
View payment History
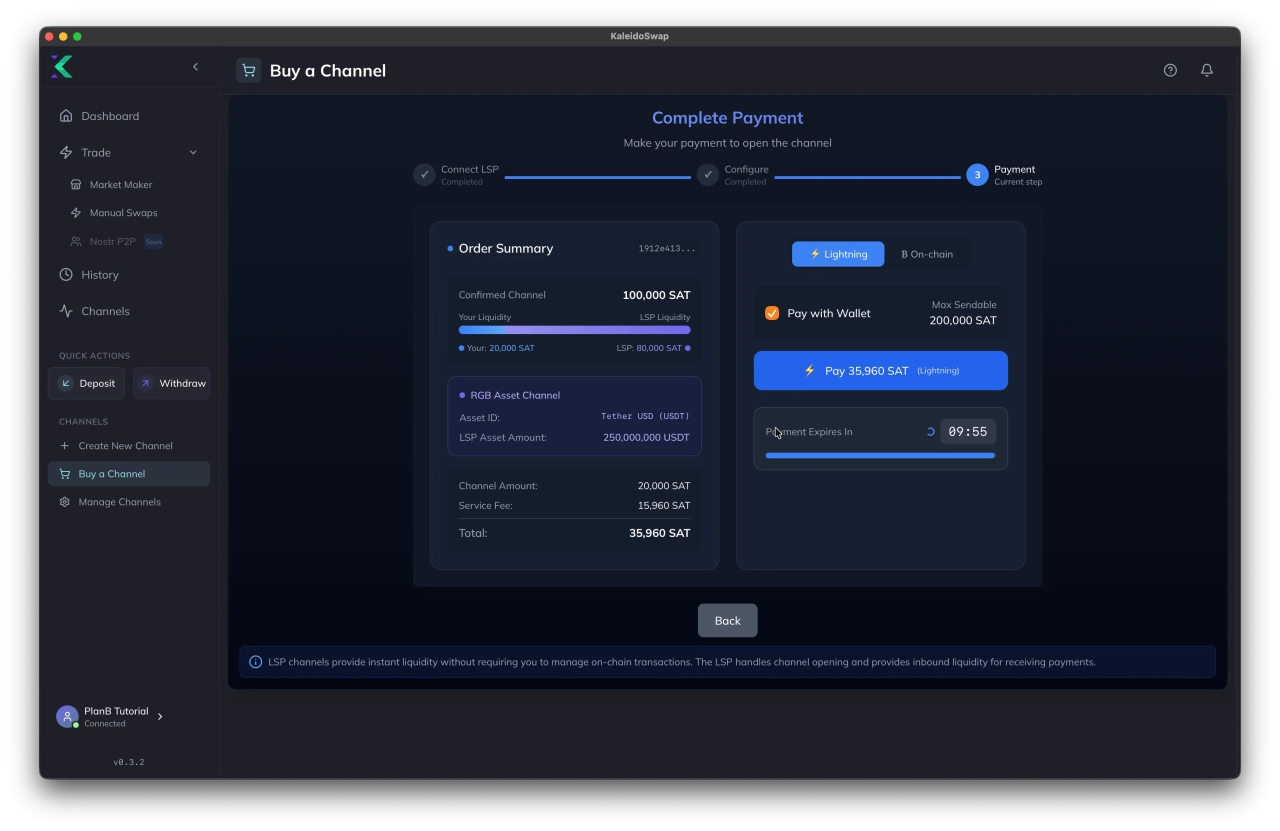100,274
